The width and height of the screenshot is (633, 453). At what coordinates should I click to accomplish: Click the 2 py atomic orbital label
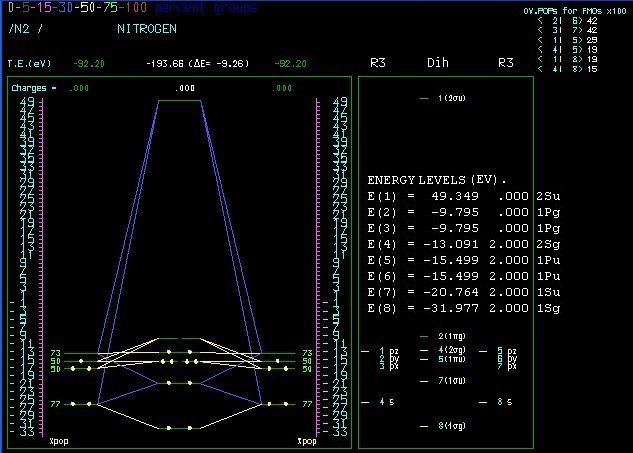pos(389,359)
